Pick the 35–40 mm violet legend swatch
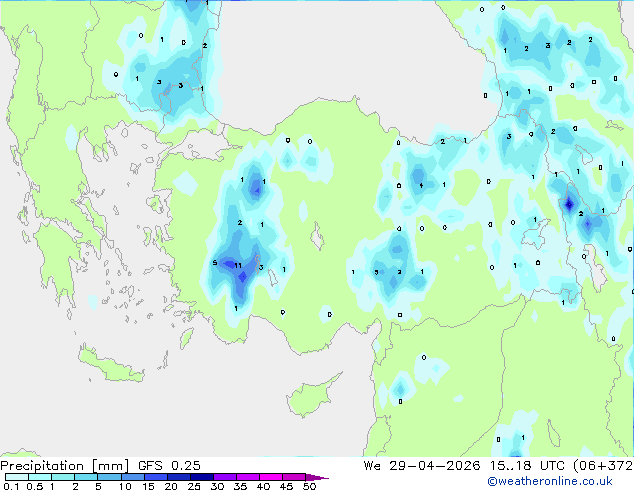 click(x=247, y=477)
